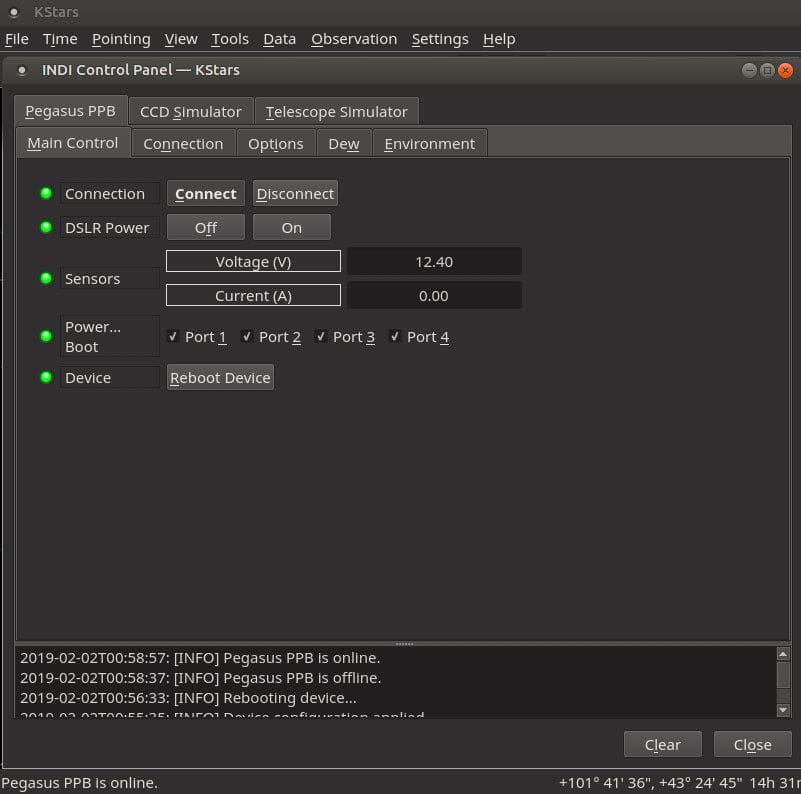This screenshot has height=794, width=801.
Task: Click the green Connection status indicator
Action: tap(46, 193)
